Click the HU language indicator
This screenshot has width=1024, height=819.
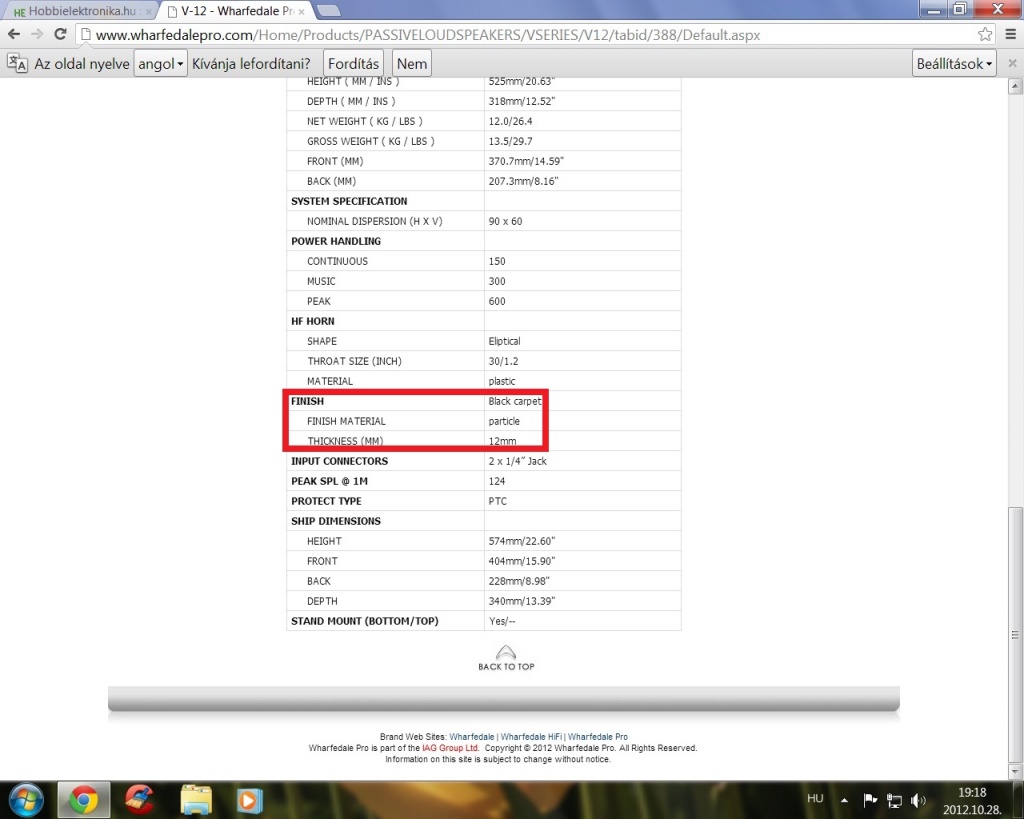point(815,798)
